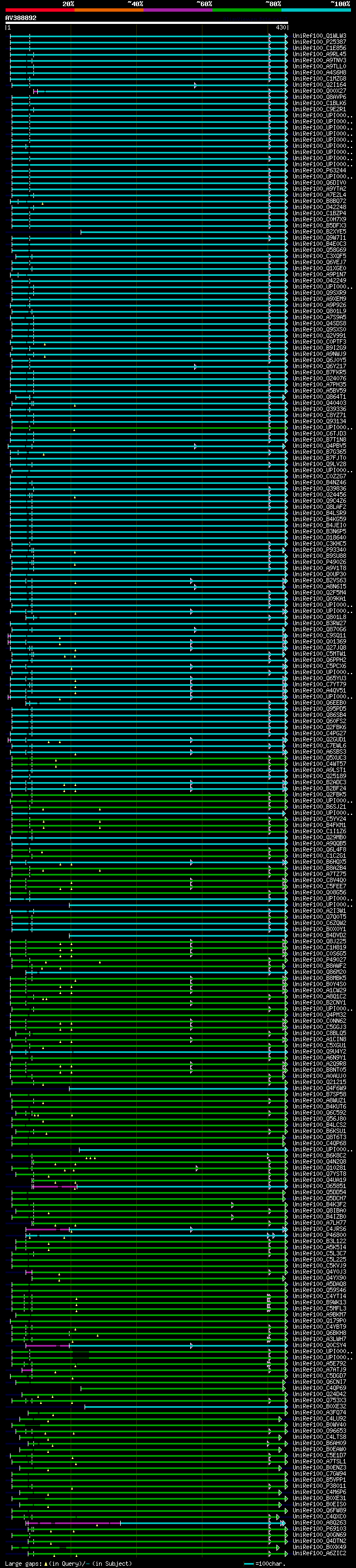
Task: Click the 430 end position label
Action: click(x=280, y=27)
